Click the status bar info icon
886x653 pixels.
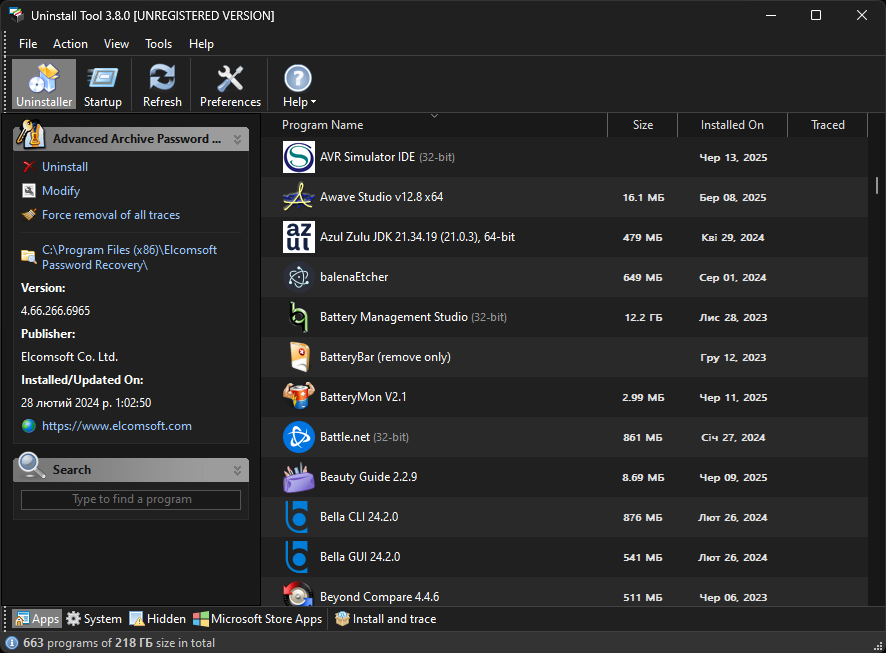tap(12, 643)
